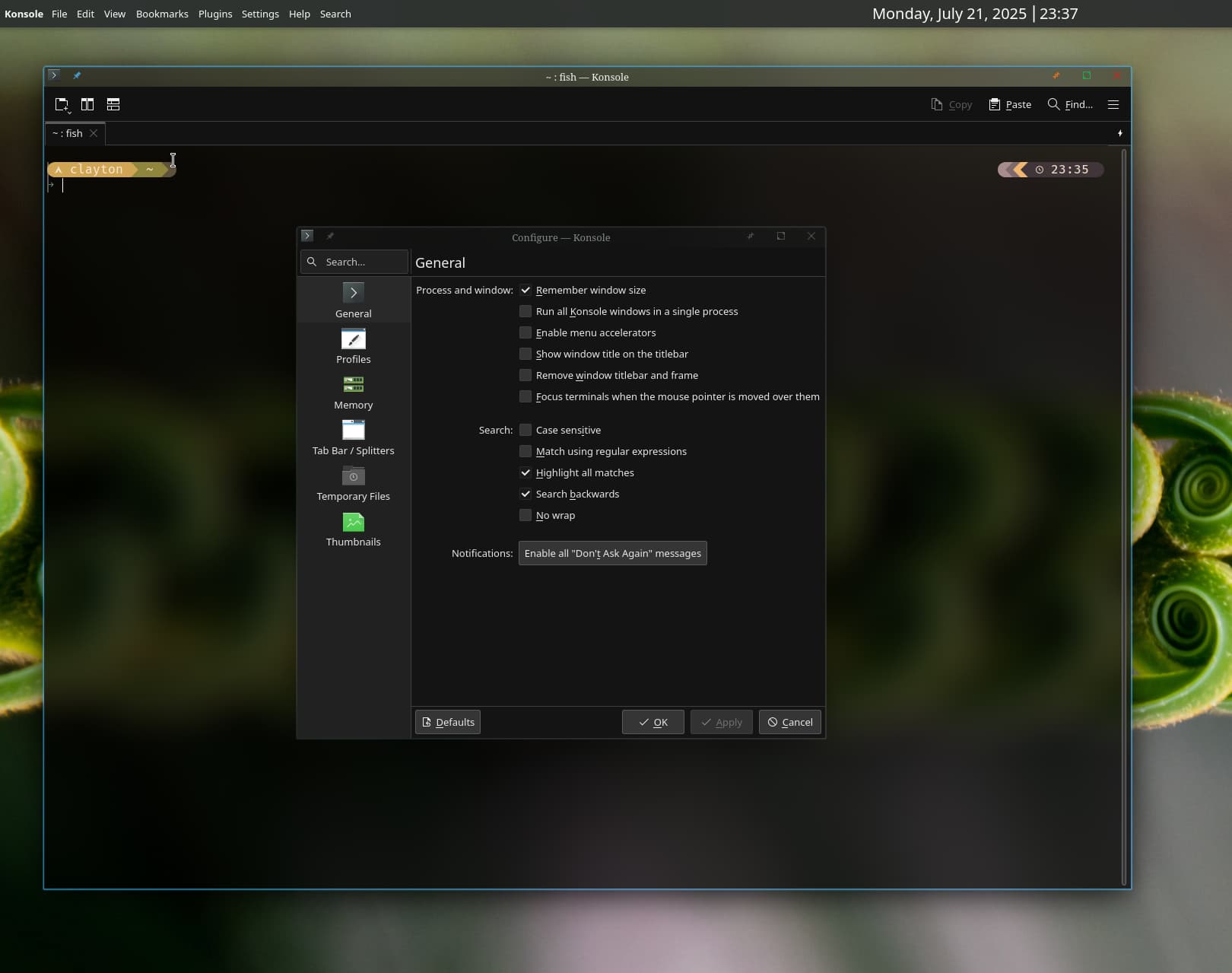The width and height of the screenshot is (1232, 973).
Task: Expand the new tab dropdown at tab bar right
Action: click(1119, 134)
